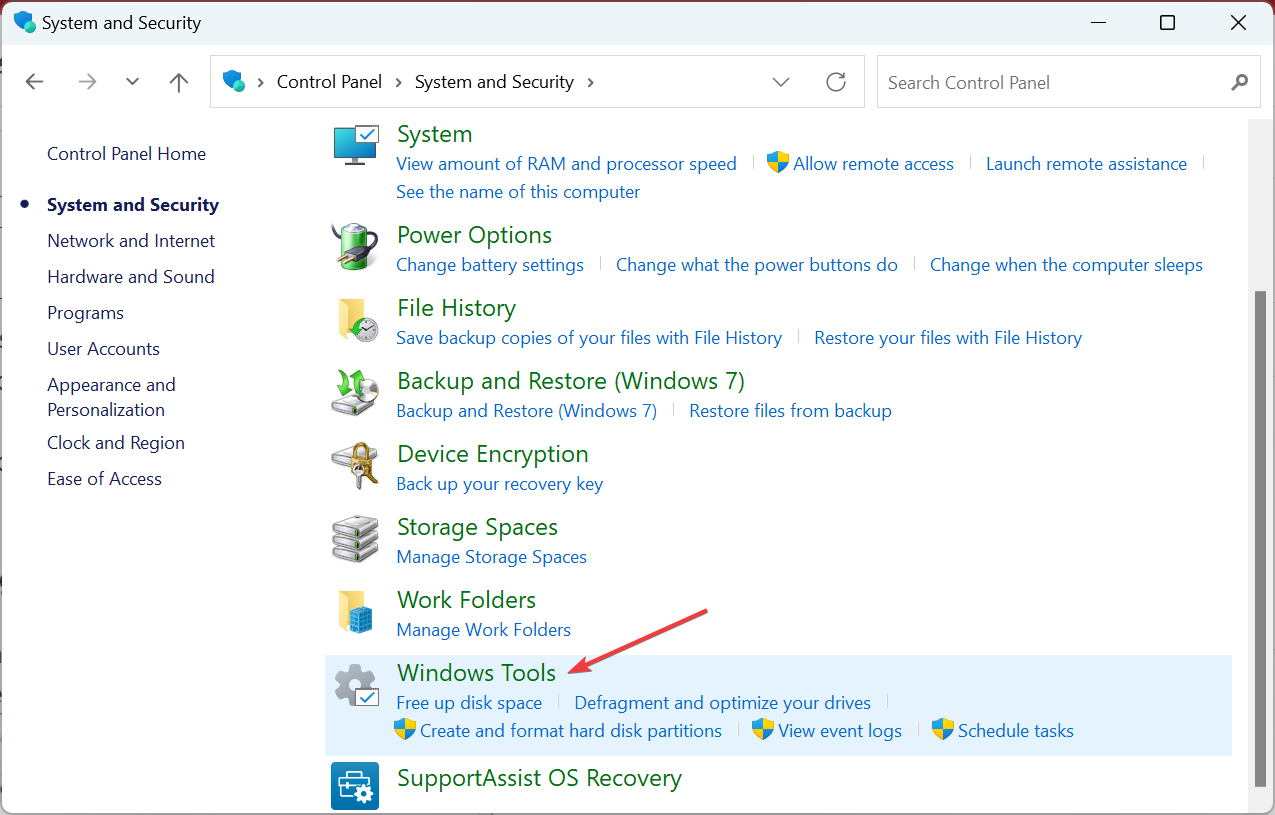Open Clock and Region category
The image size is (1275, 815).
pyautogui.click(x=116, y=443)
